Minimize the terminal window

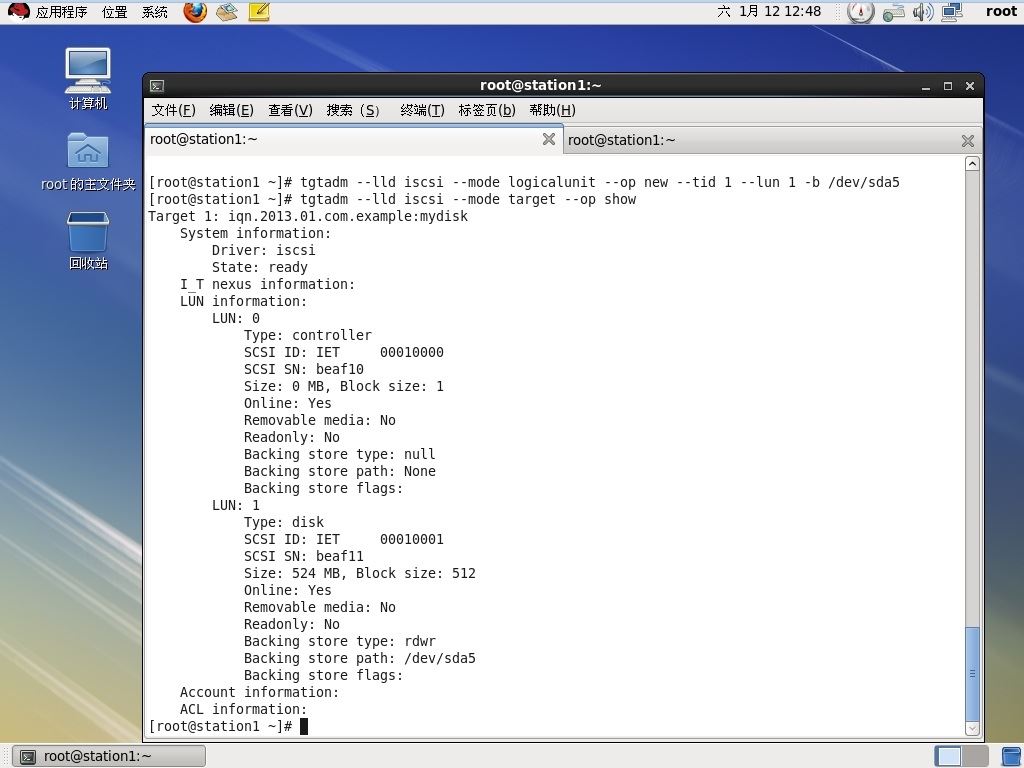click(x=925, y=86)
